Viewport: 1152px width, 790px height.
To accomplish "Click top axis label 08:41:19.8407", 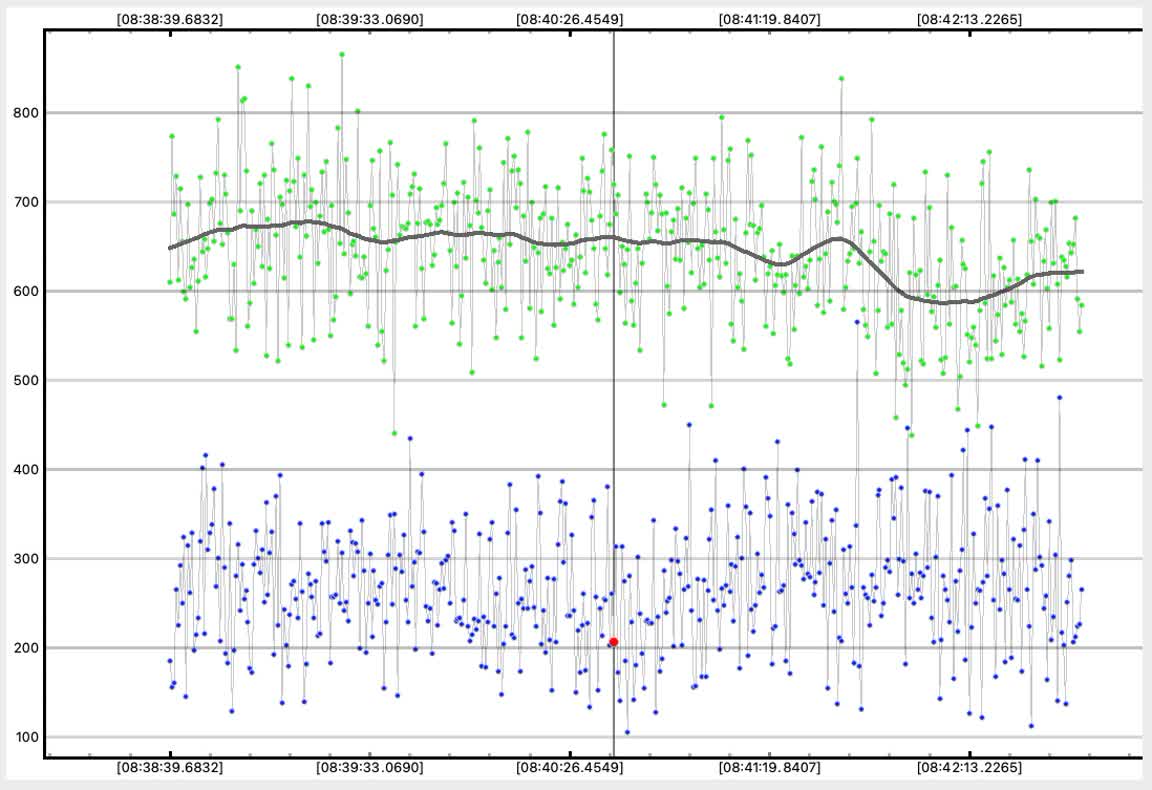I will click(769, 18).
